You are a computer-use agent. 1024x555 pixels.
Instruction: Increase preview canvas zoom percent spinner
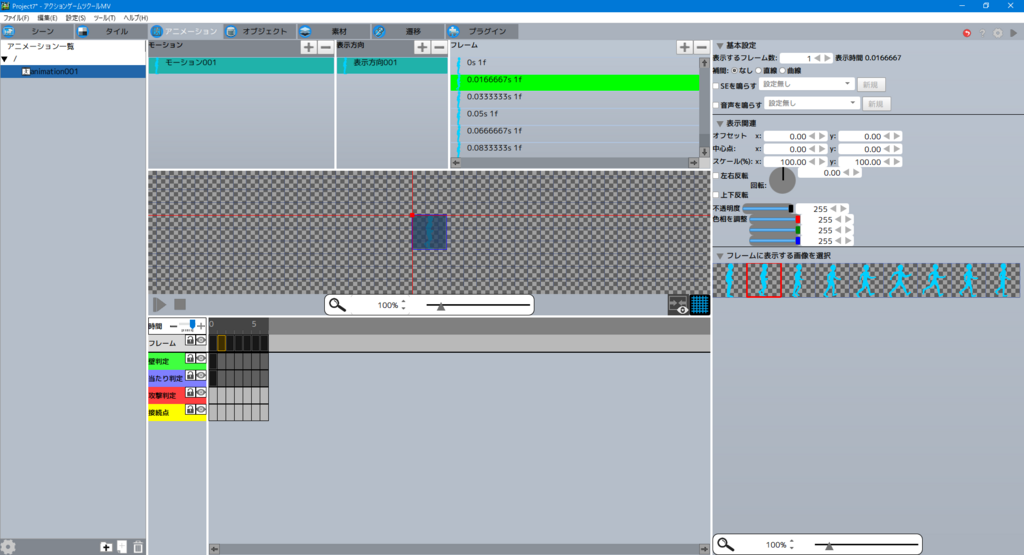(404, 302)
